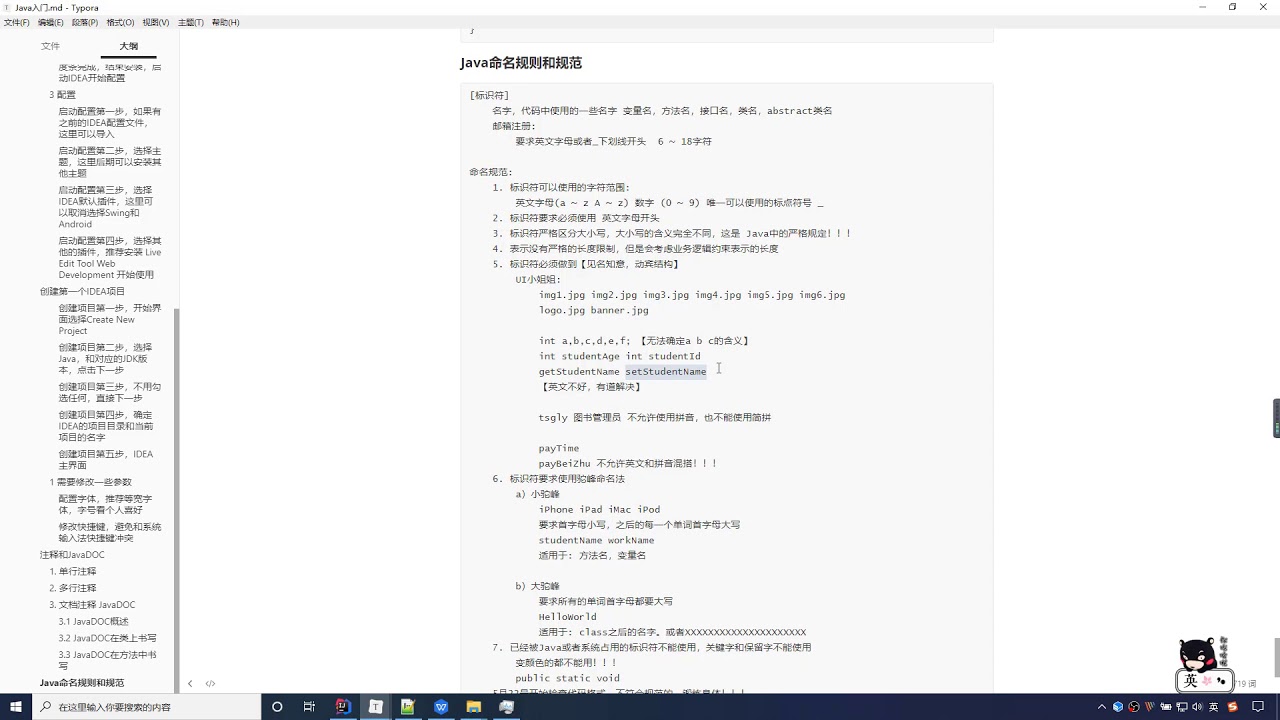
Task: Jump to 创建第一个IDEA项目 heading in outline
Action: coord(82,291)
